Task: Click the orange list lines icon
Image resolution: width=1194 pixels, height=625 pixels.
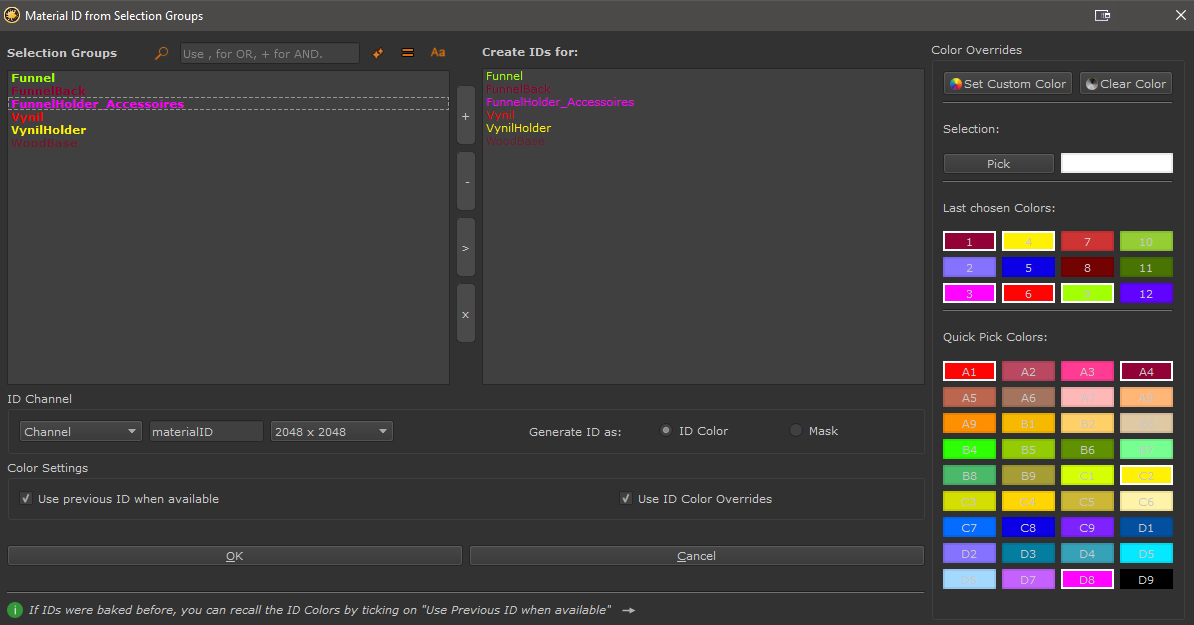Action: (x=408, y=54)
